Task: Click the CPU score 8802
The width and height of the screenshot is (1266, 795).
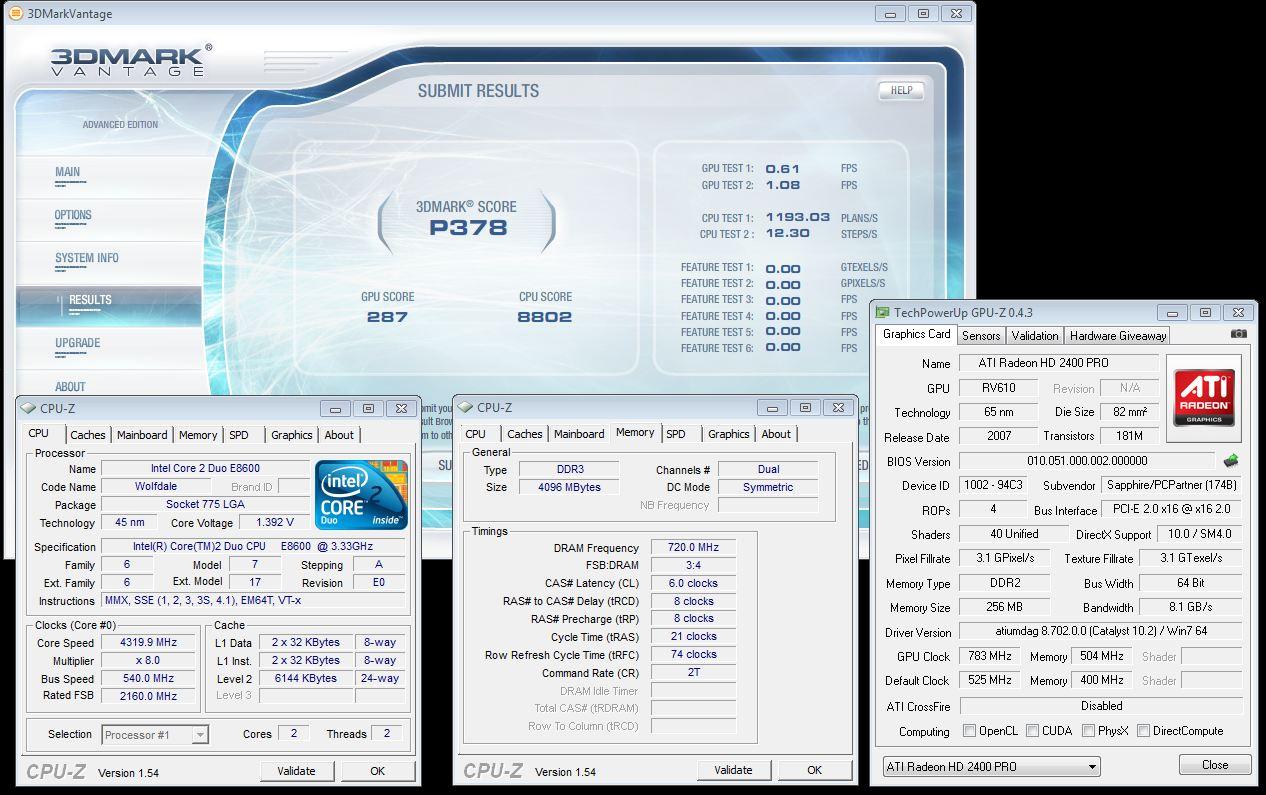Action: click(x=545, y=317)
